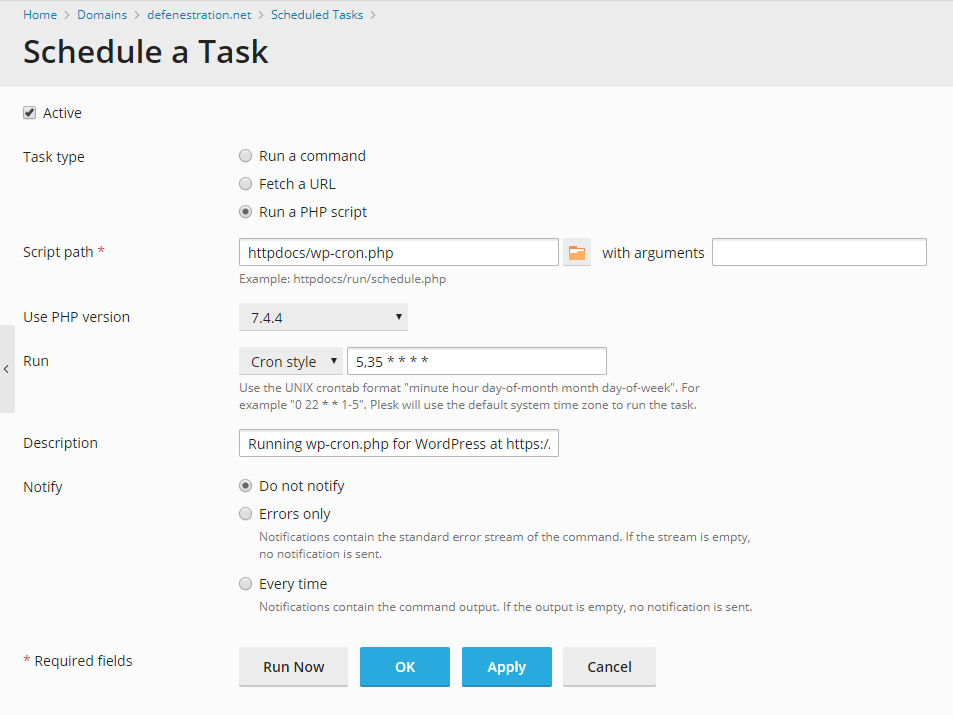
Task: Confirm with the OK button
Action: pos(405,667)
